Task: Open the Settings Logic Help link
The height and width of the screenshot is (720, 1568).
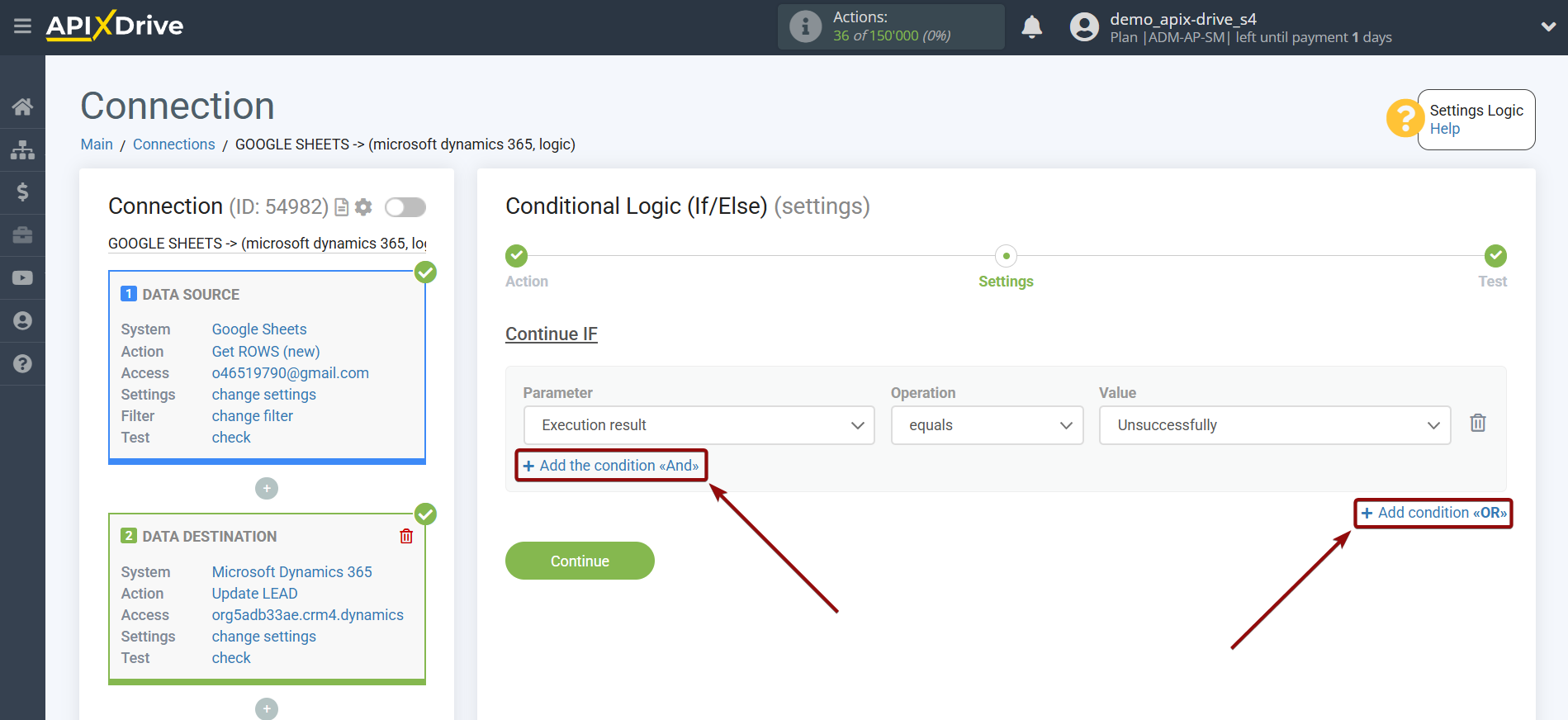Action: (1444, 129)
